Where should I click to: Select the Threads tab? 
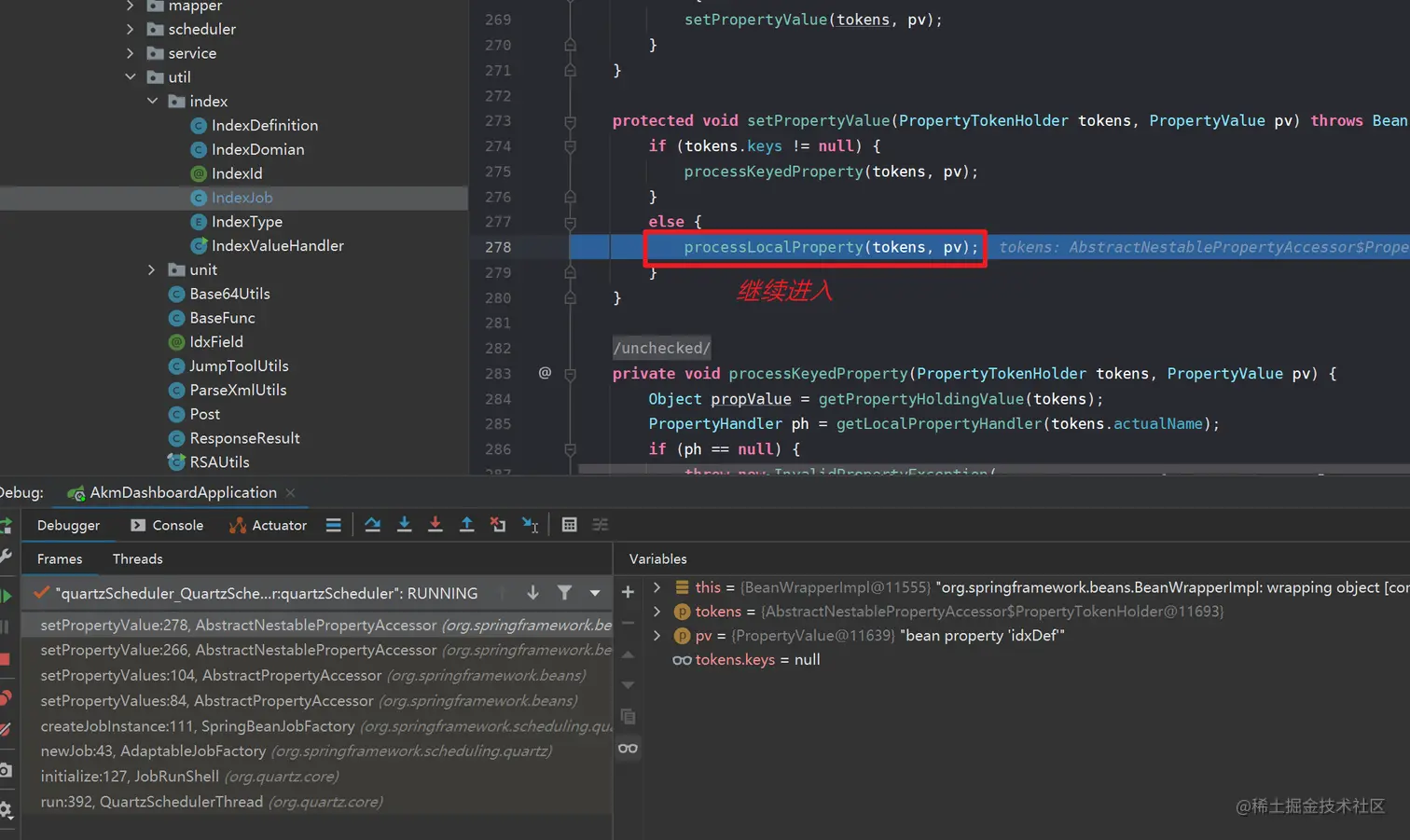click(137, 558)
